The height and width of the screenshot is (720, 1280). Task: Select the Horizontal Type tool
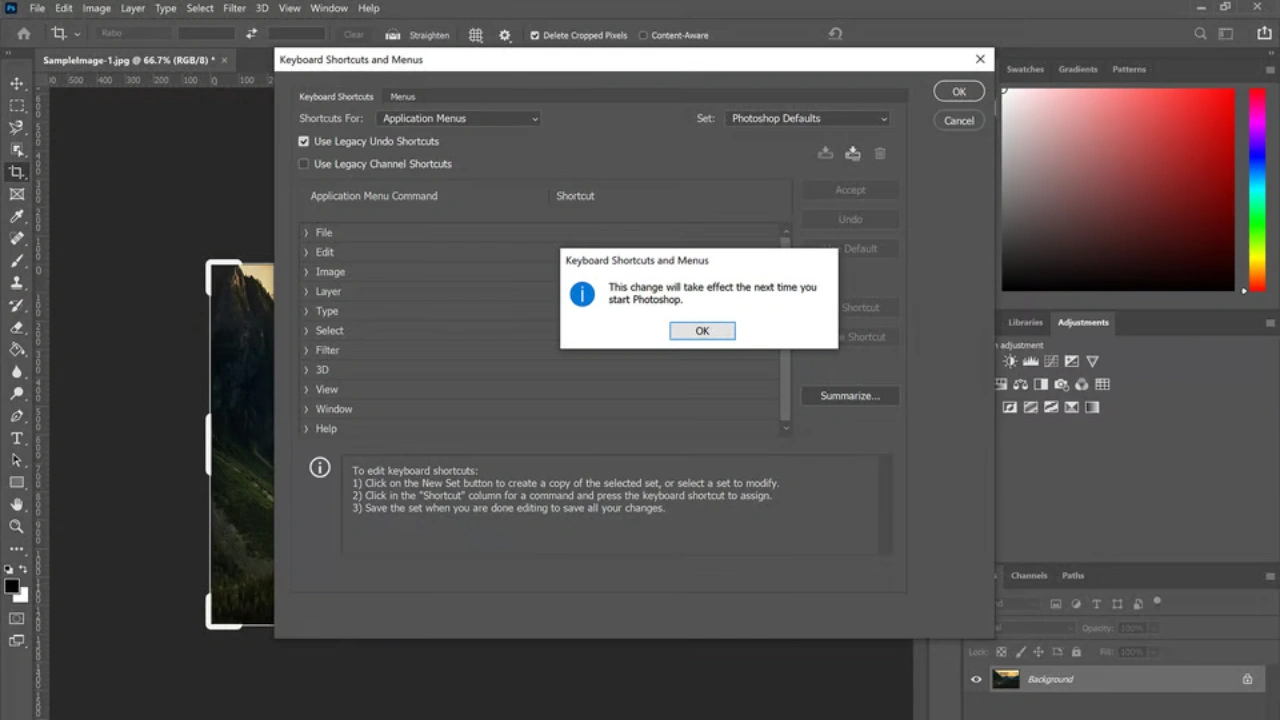(x=16, y=438)
